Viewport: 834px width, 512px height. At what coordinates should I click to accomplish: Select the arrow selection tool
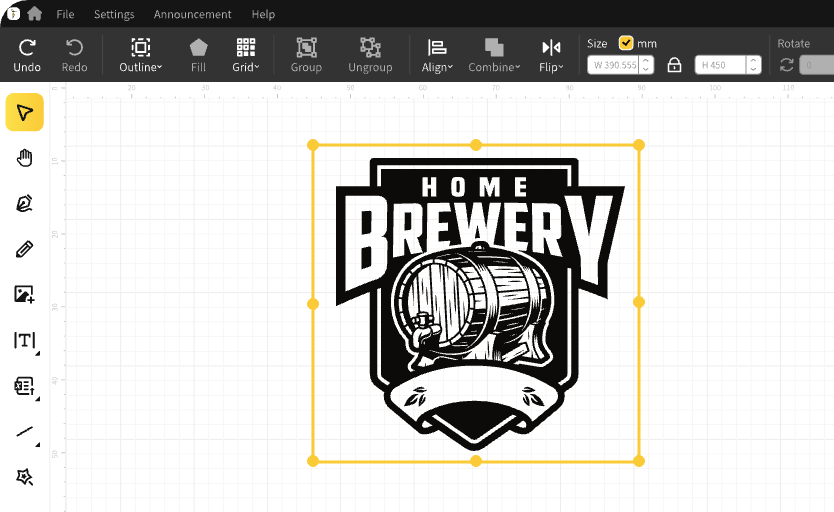click(24, 112)
